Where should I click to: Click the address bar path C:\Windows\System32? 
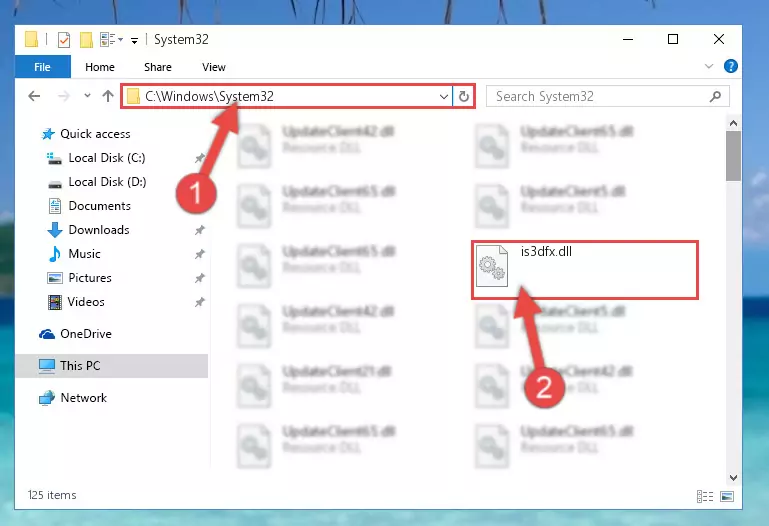209,96
